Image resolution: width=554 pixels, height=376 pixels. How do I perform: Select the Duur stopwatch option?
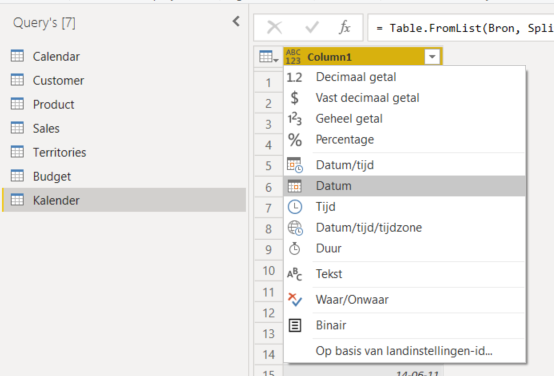[405, 248]
